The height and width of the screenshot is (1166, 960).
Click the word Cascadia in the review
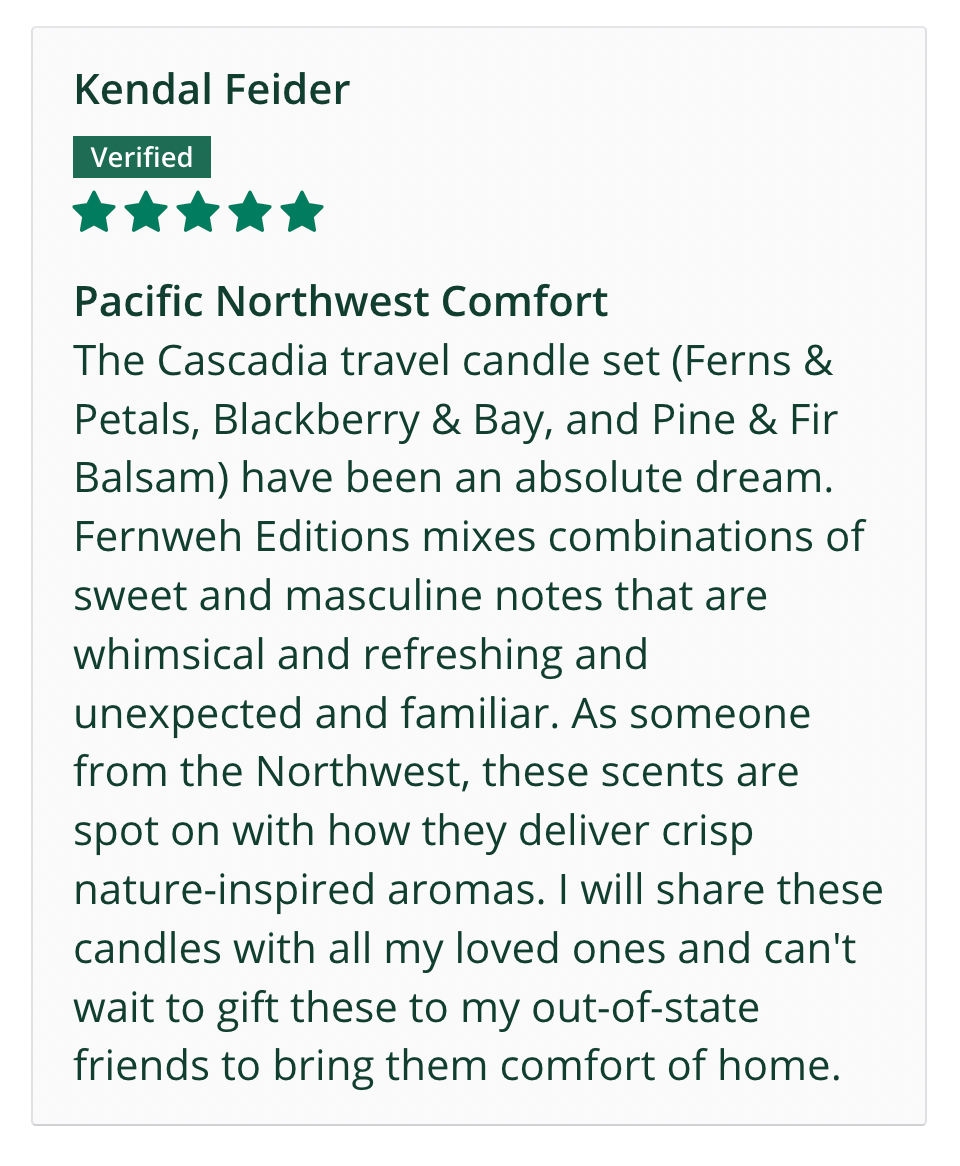pos(243,361)
